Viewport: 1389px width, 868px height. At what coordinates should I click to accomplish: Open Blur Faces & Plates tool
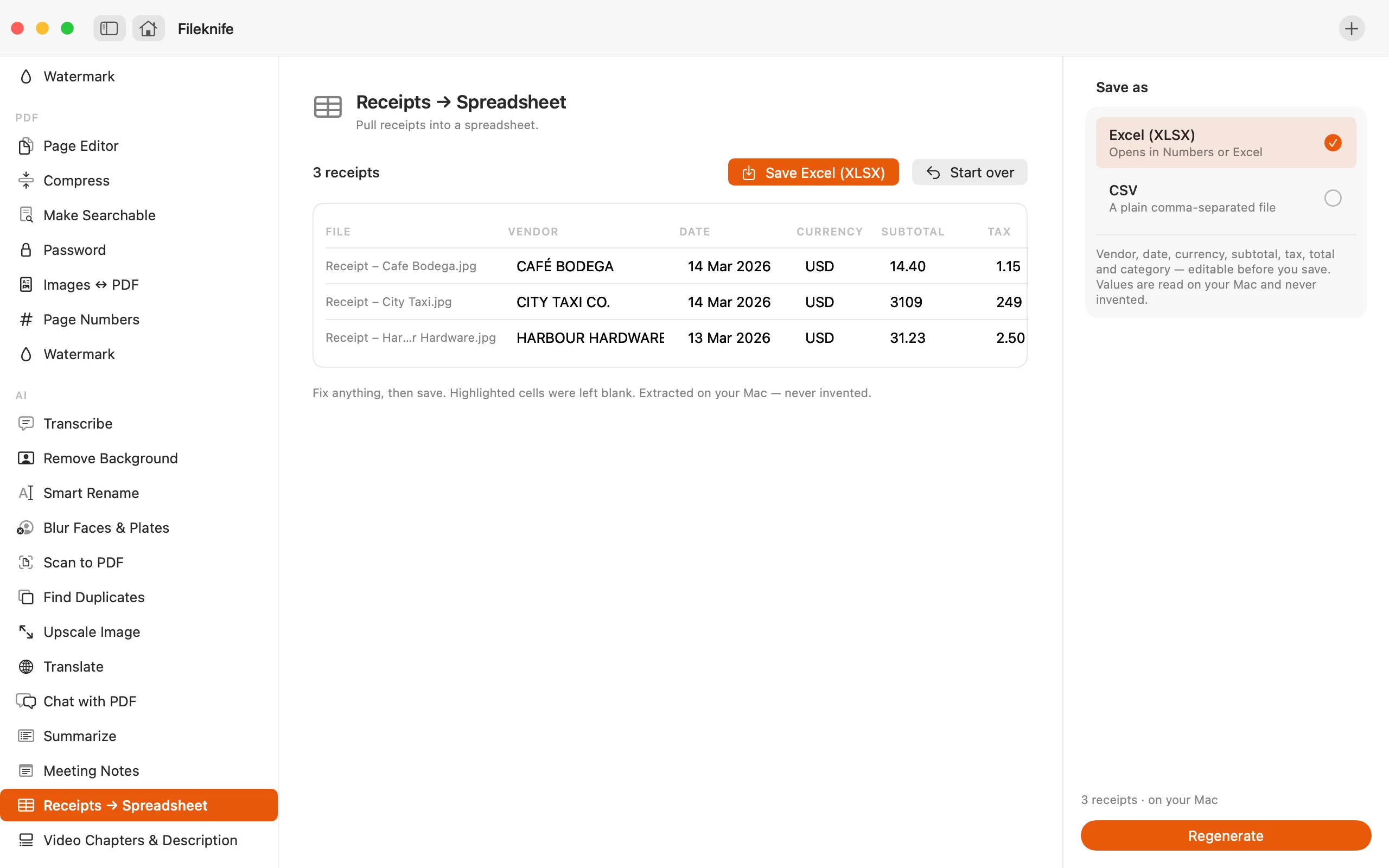click(139, 527)
